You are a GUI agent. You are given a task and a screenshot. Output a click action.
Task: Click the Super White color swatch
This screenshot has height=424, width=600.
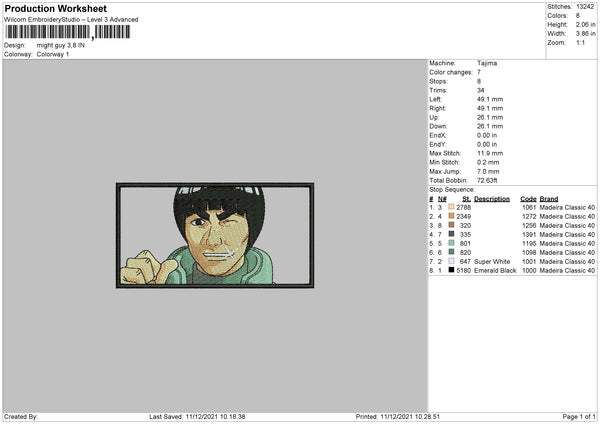[451, 261]
